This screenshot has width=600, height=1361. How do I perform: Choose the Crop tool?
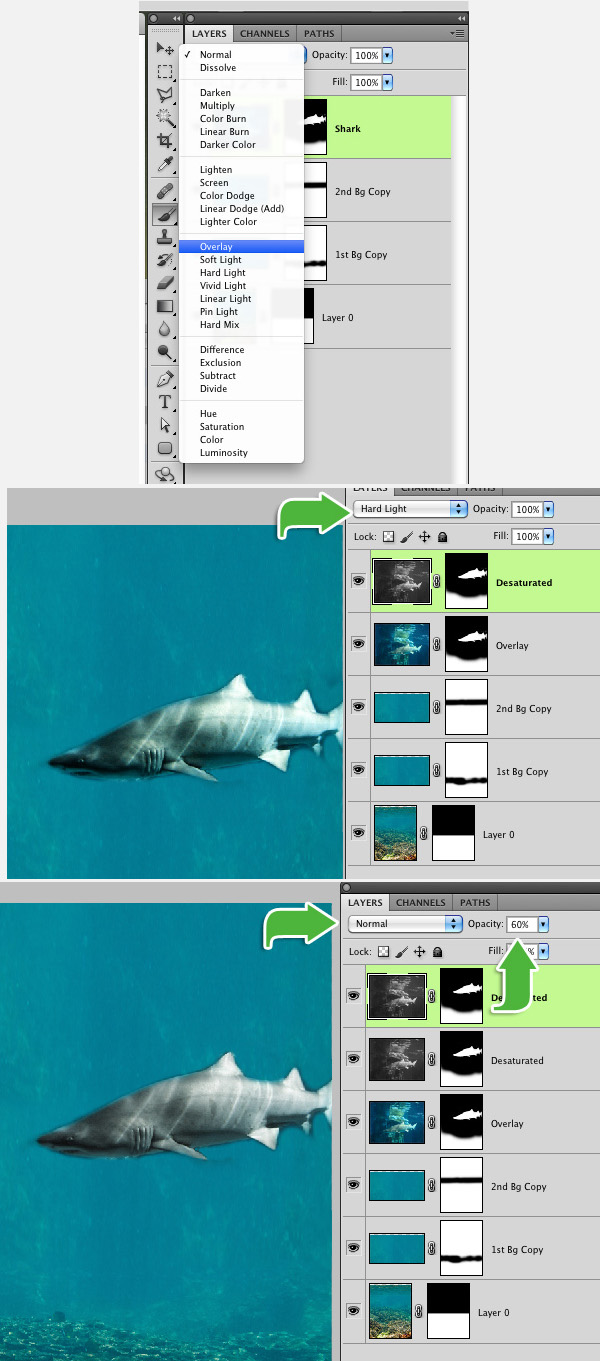click(166, 141)
